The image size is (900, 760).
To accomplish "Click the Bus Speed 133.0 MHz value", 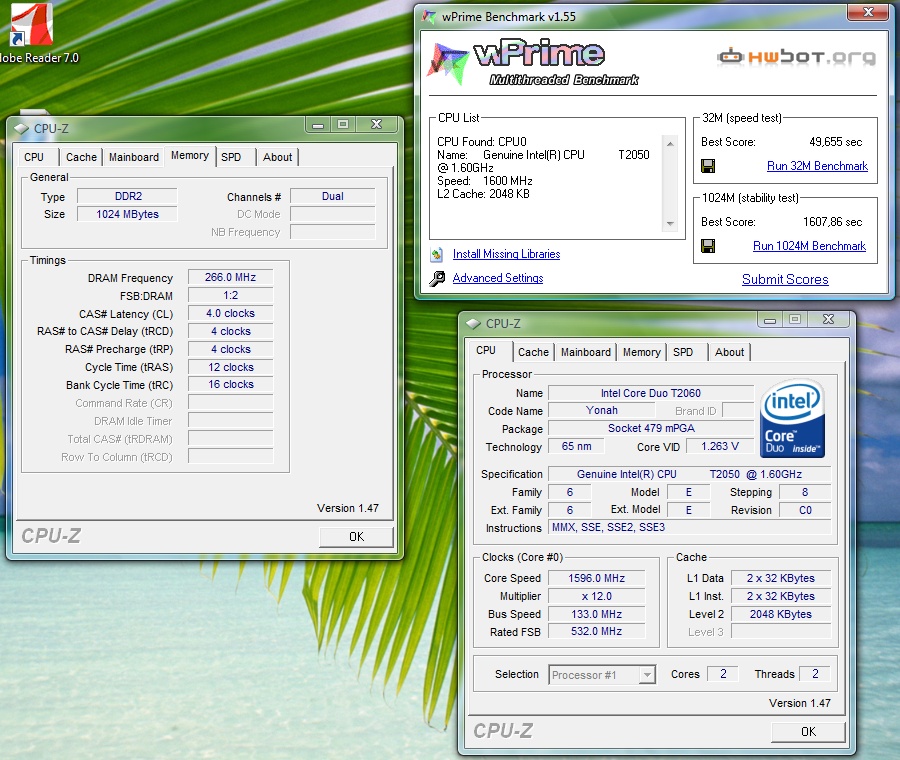I will [596, 614].
